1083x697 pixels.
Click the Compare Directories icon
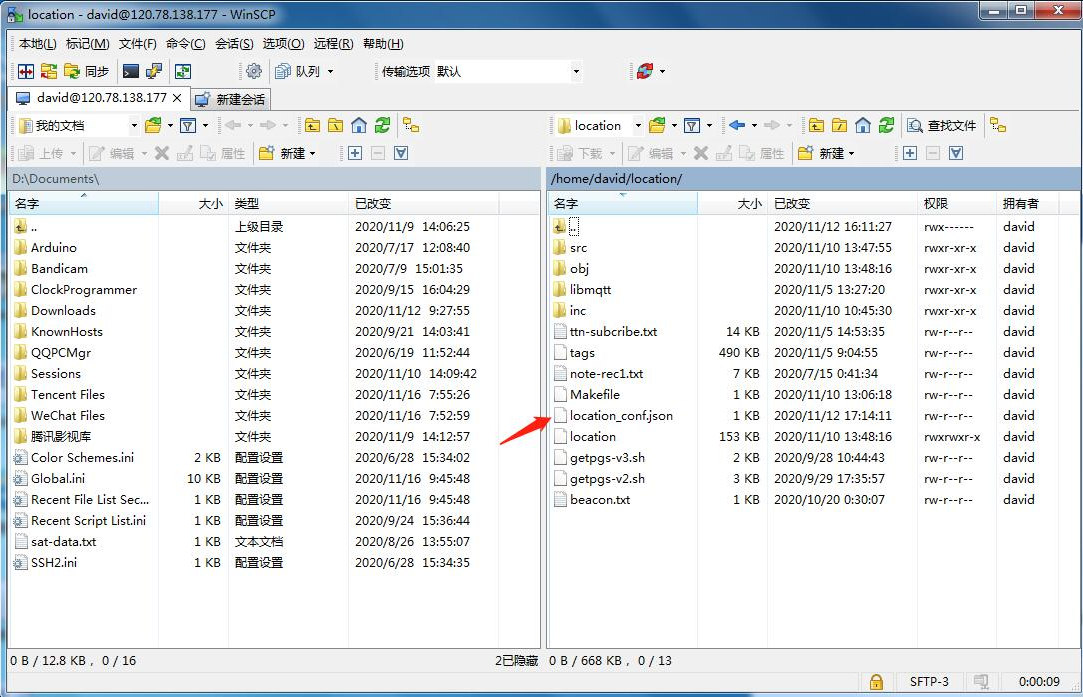(26, 71)
